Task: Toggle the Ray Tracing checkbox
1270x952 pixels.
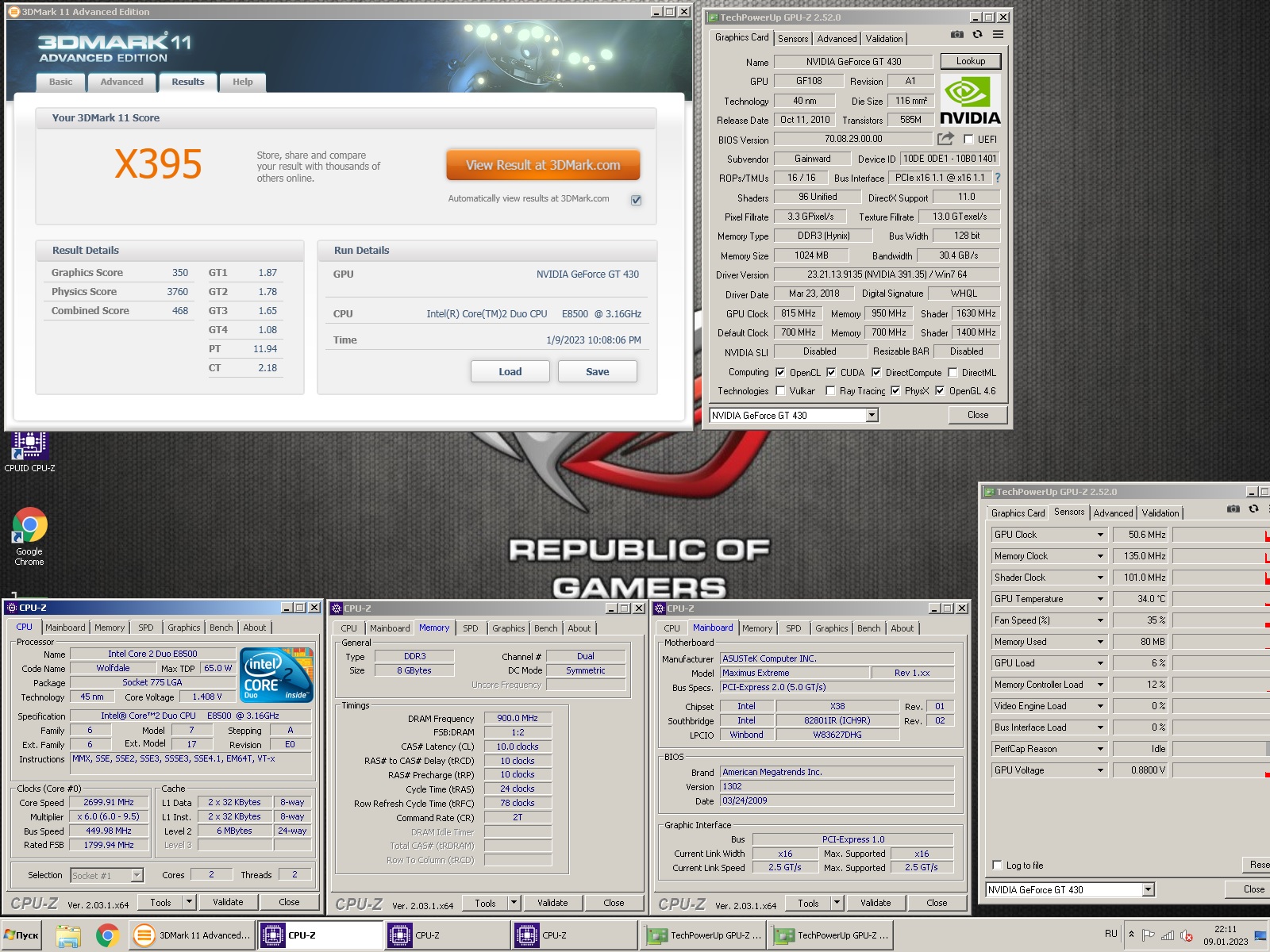Action: pos(830,390)
